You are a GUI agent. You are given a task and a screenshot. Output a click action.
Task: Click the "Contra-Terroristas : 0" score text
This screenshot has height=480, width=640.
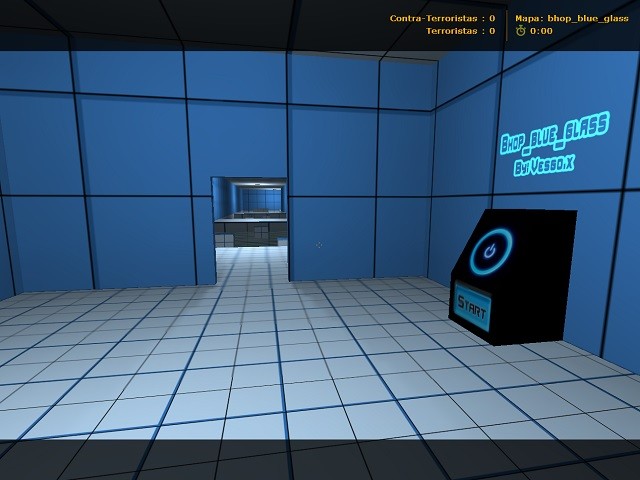[x=442, y=18]
